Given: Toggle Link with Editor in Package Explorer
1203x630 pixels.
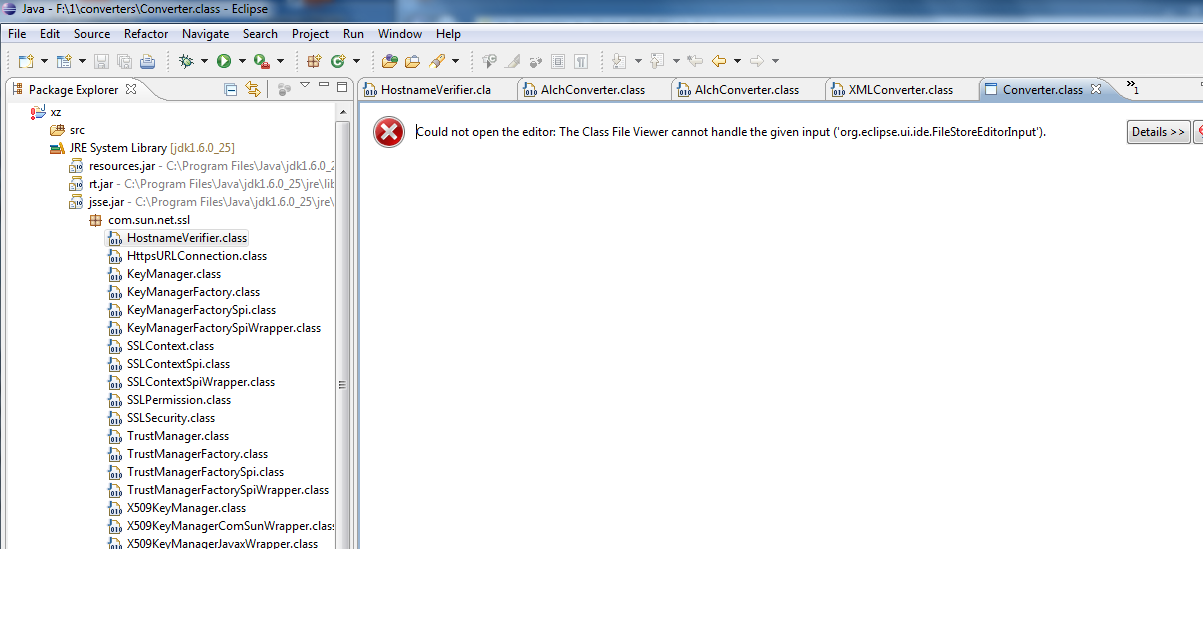Looking at the screenshot, I should 253,89.
